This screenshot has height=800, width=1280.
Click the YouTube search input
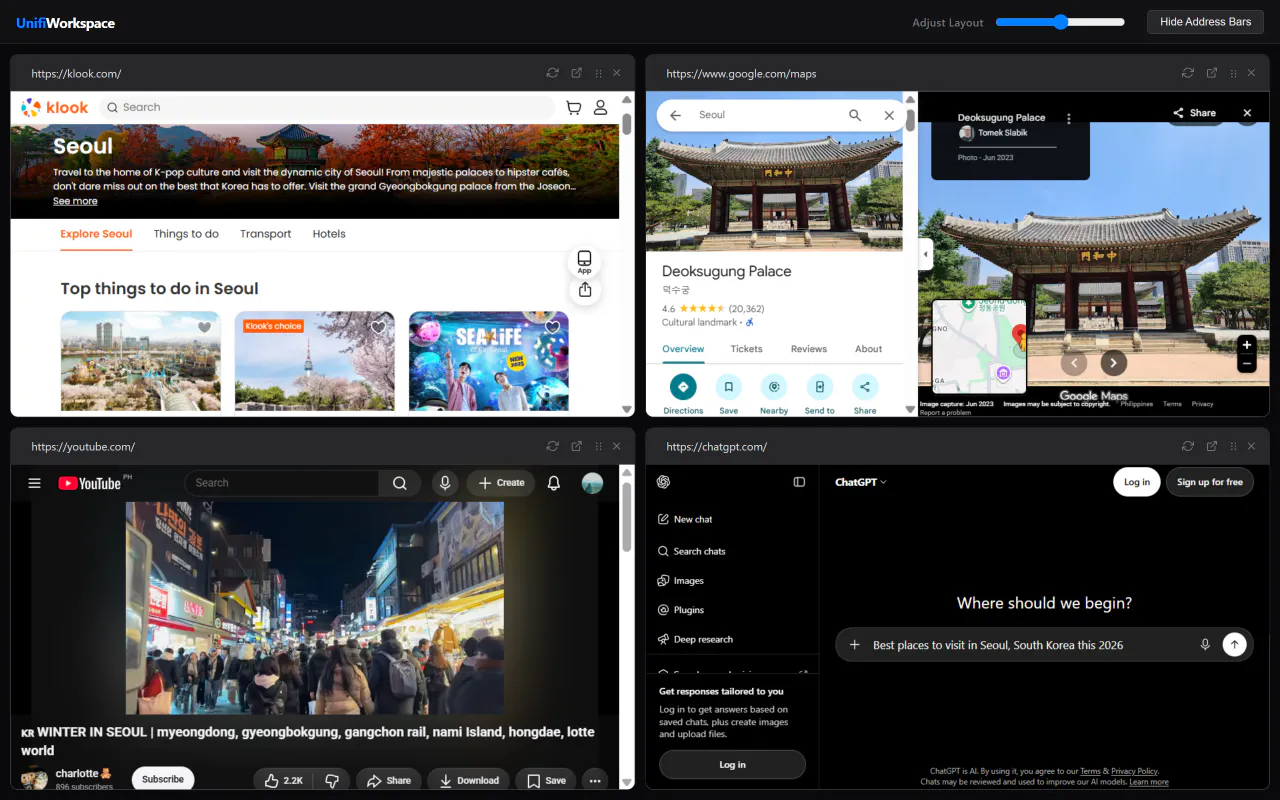(282, 483)
